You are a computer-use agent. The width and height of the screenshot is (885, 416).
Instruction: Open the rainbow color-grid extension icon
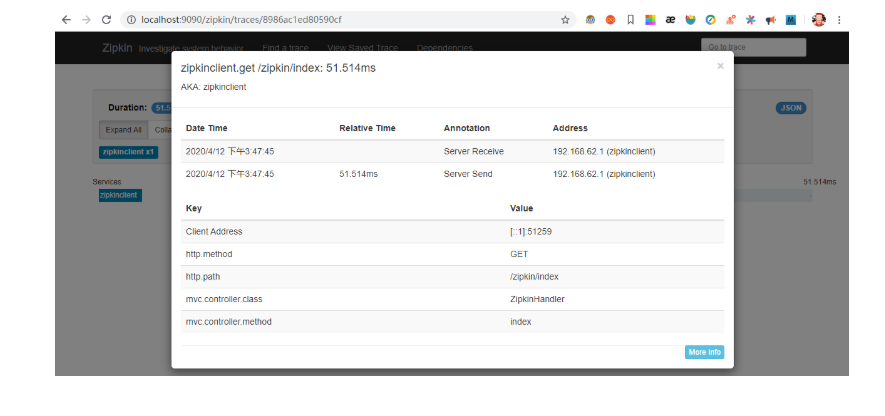point(650,20)
